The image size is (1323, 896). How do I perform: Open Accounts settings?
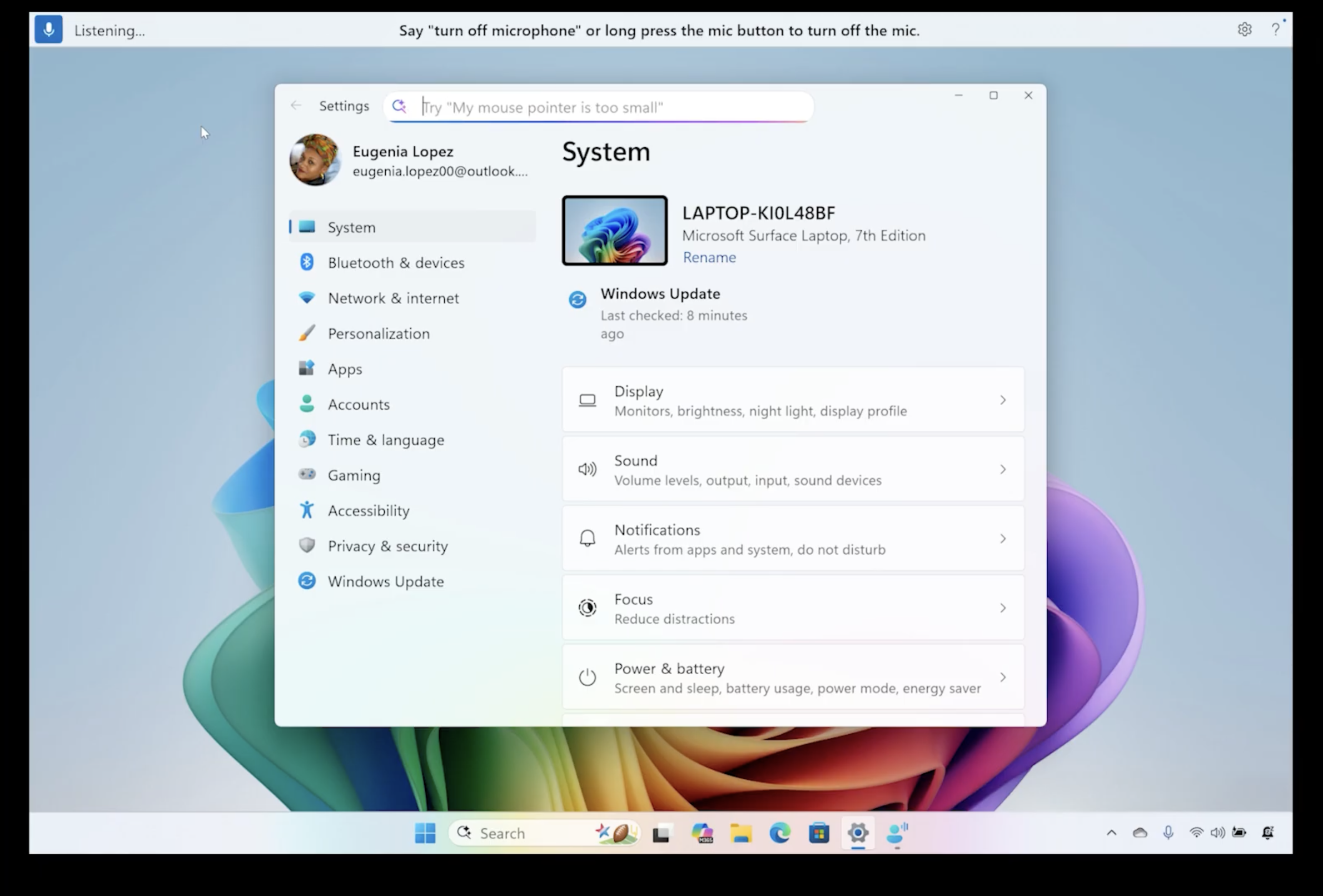[412, 404]
